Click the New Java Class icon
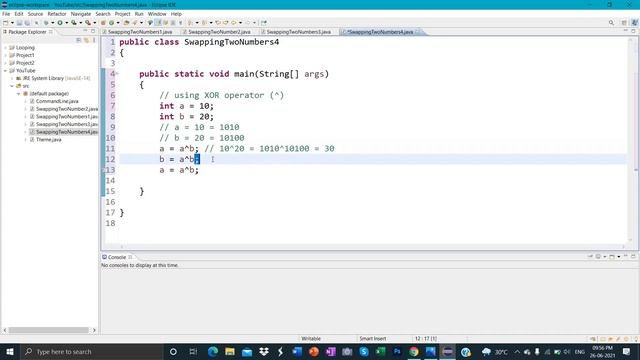Image resolution: width=640 pixels, height=360 pixels. pyautogui.click(x=111, y=23)
